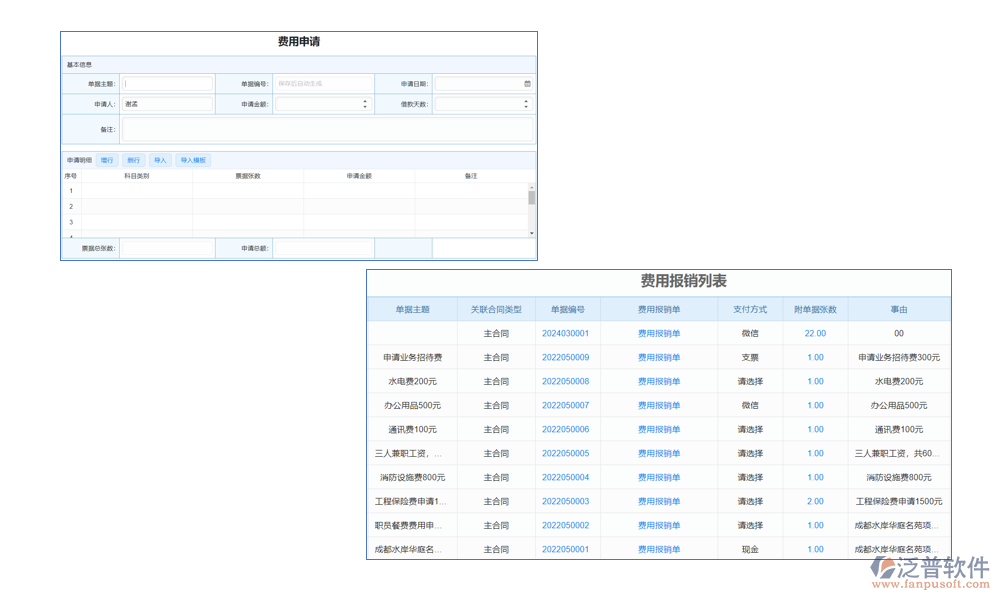
Task: Click the 附单据张数 column header
Action: pyautogui.click(x=815, y=309)
